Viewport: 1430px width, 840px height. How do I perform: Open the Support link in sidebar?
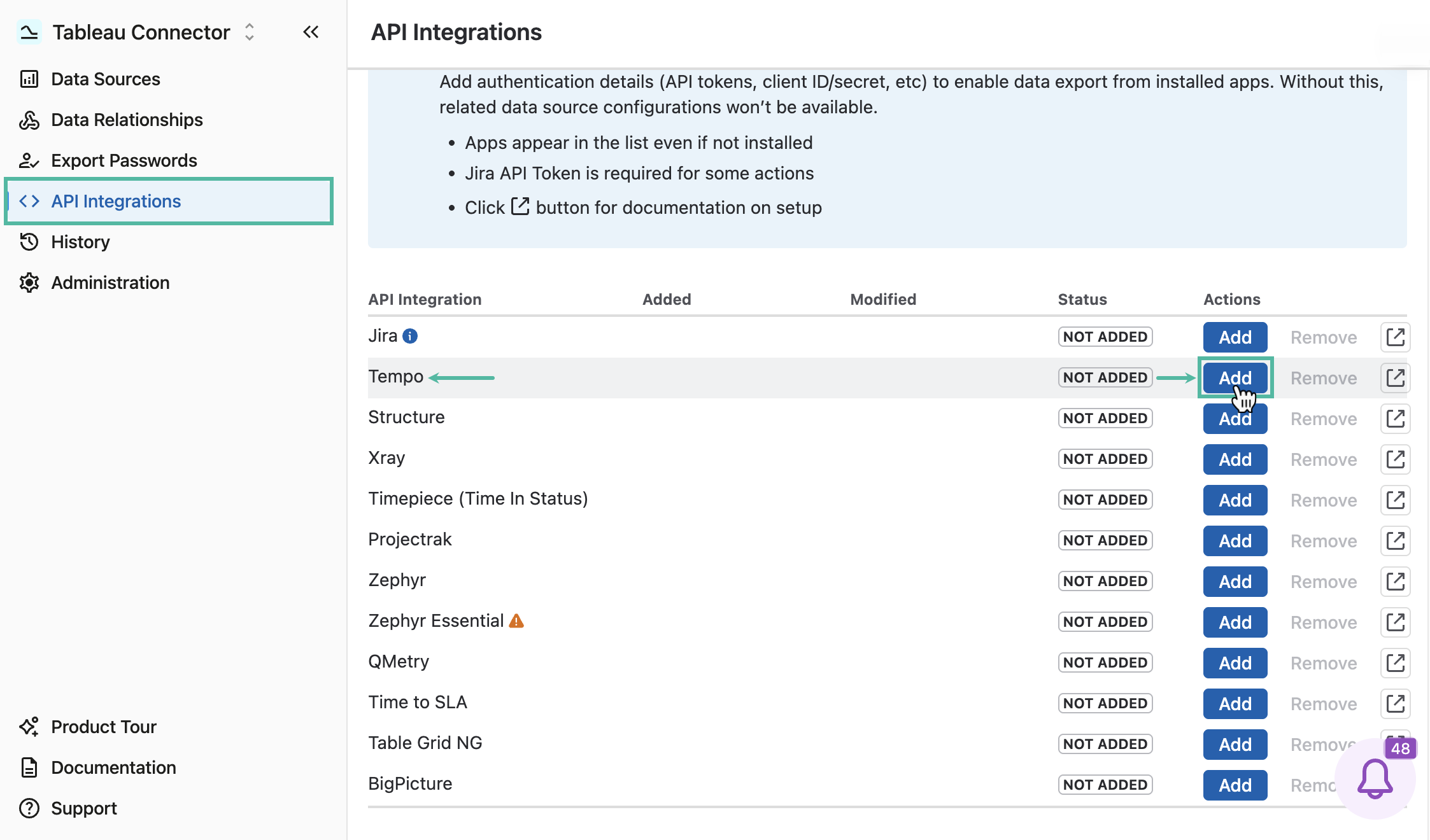pos(84,808)
